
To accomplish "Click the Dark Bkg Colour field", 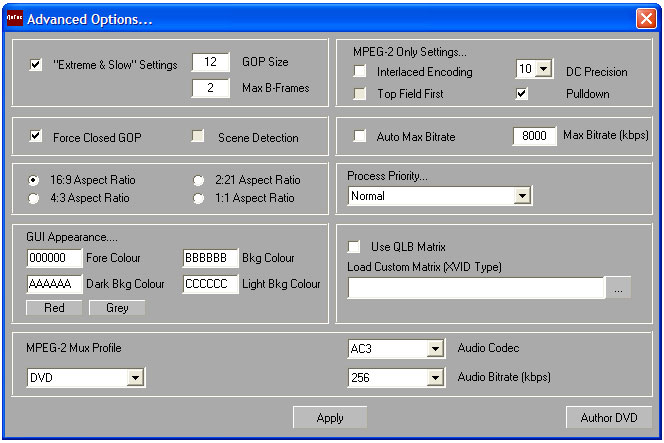I will coord(55,284).
